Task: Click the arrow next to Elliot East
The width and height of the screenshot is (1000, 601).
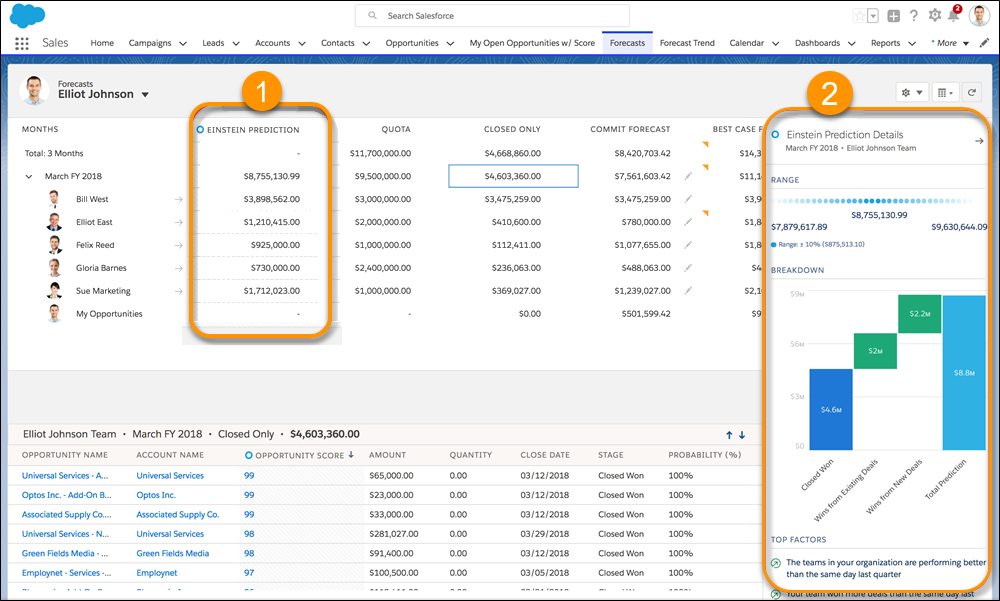Action: click(x=179, y=223)
